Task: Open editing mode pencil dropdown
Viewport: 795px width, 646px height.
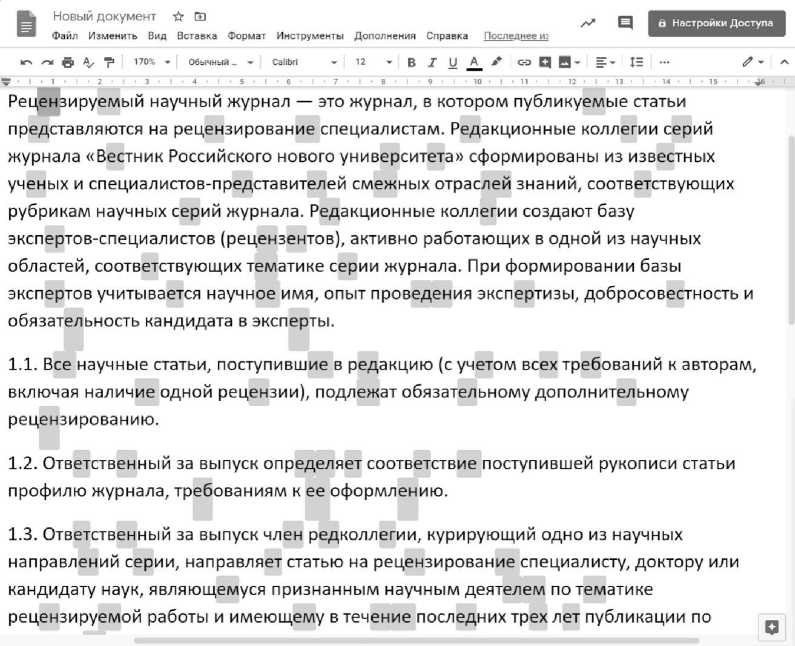Action: [x=753, y=62]
